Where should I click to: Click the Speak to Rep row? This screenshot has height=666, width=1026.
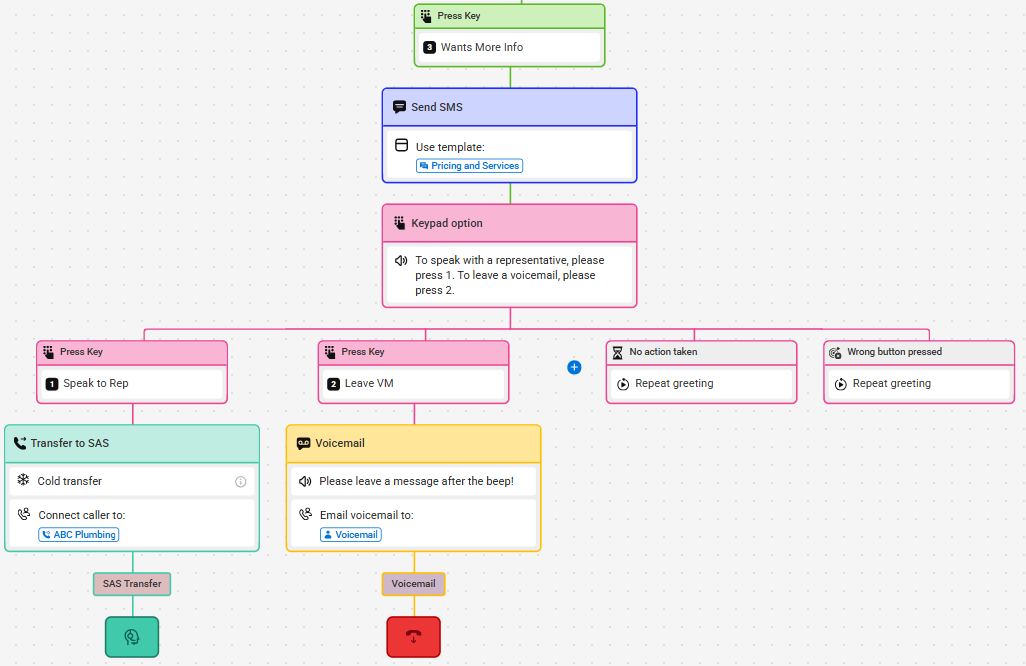(132, 384)
